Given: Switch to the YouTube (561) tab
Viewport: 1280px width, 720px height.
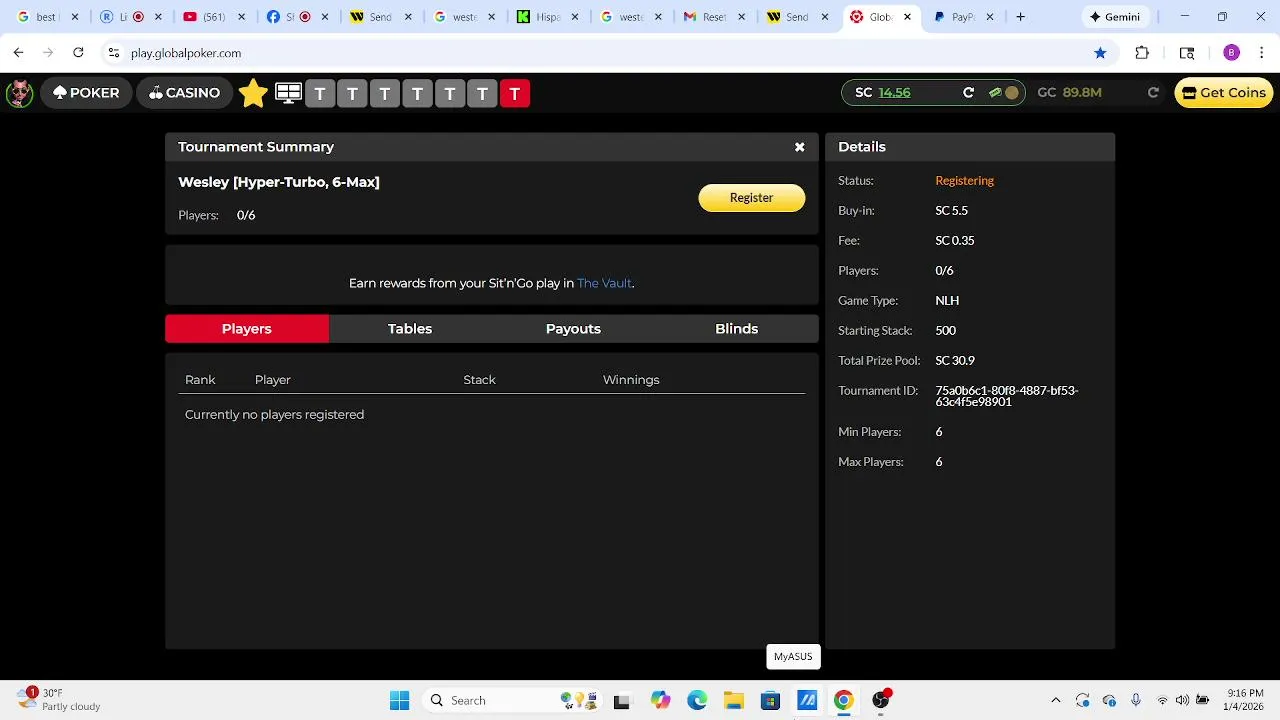Looking at the screenshot, I should click(212, 17).
